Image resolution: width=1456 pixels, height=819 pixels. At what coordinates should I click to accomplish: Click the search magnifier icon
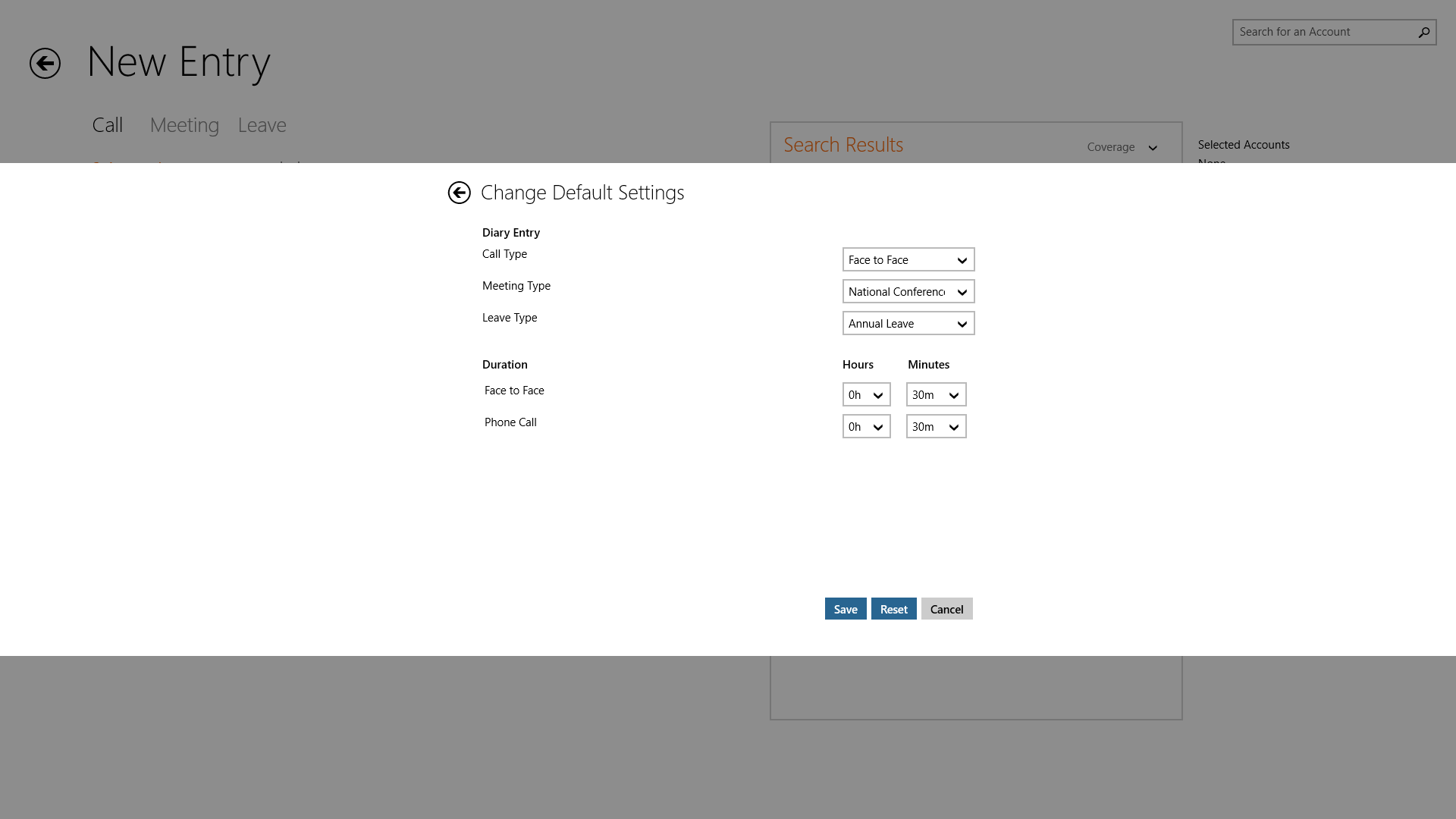1423,32
